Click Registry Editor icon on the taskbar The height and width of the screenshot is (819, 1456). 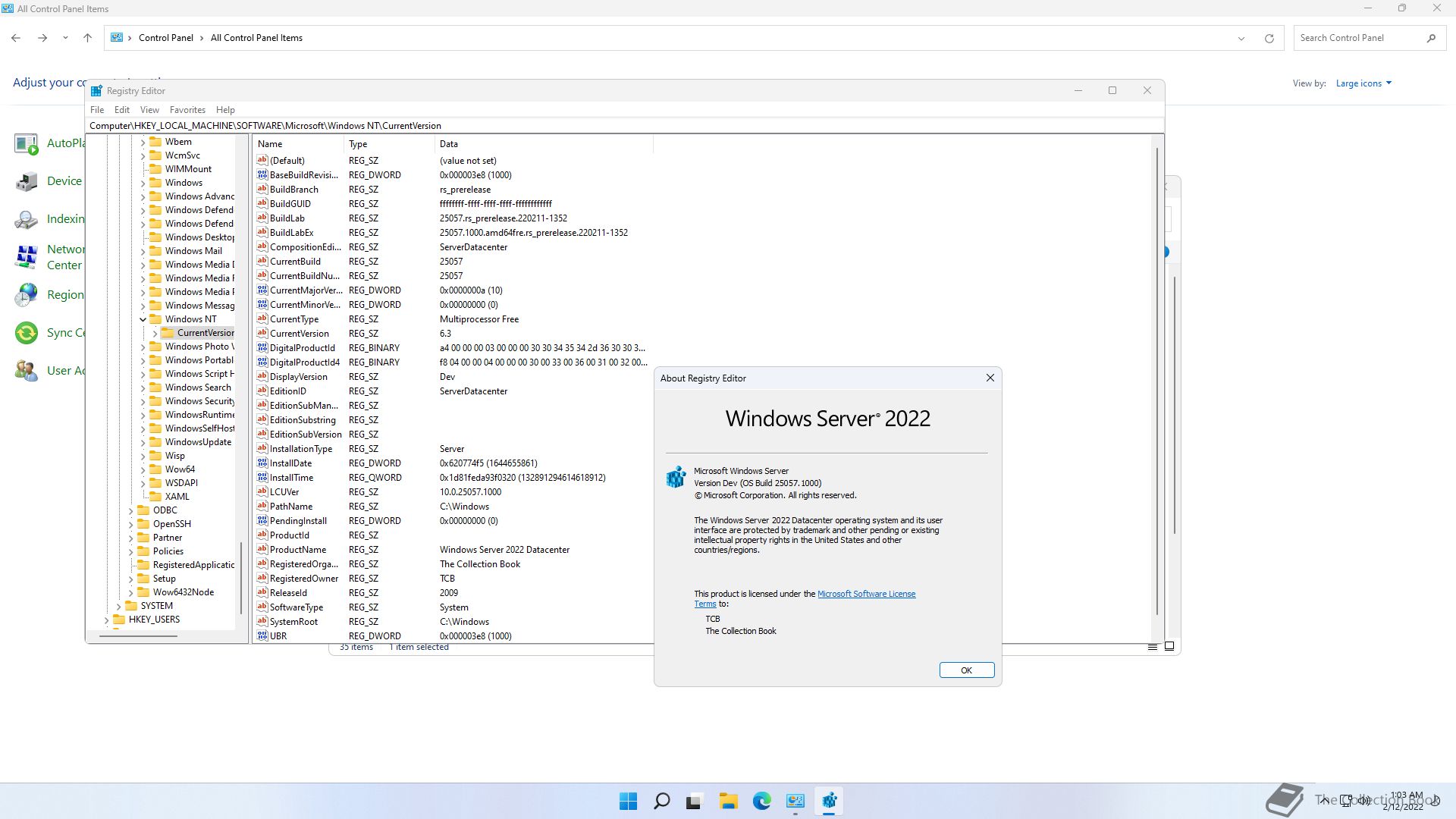[x=829, y=801]
